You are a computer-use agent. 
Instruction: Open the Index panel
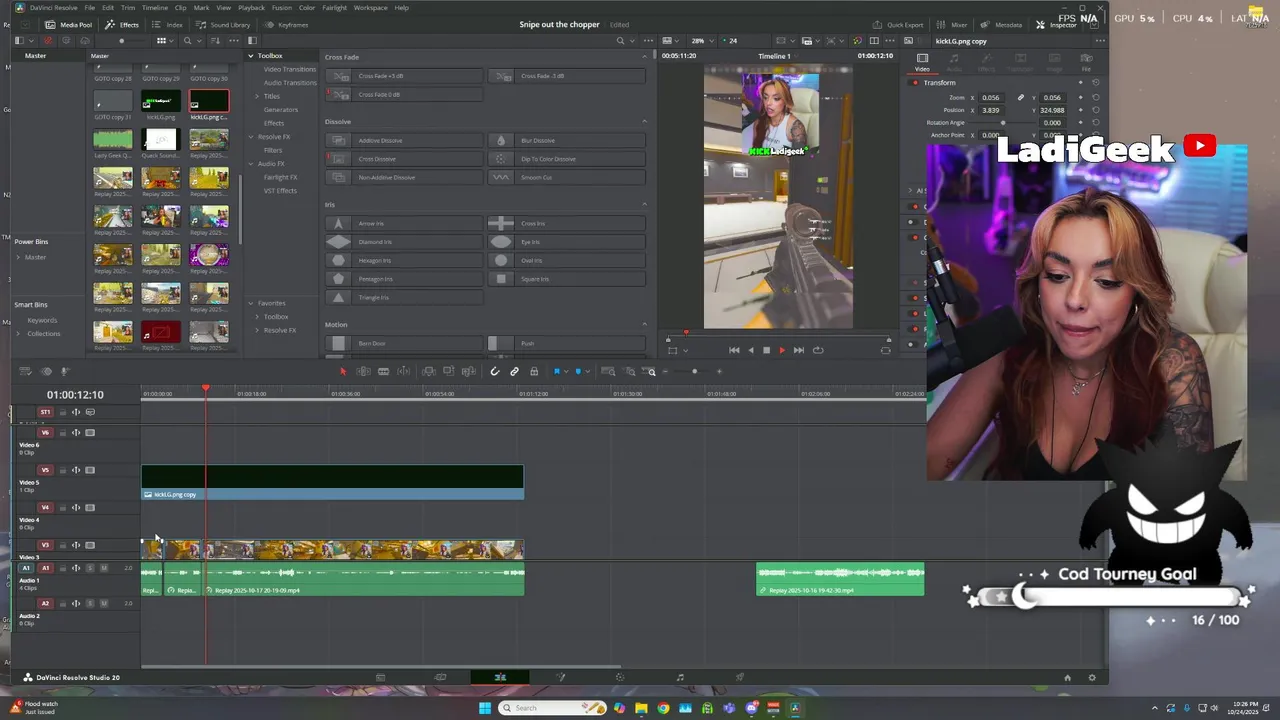coord(169,25)
